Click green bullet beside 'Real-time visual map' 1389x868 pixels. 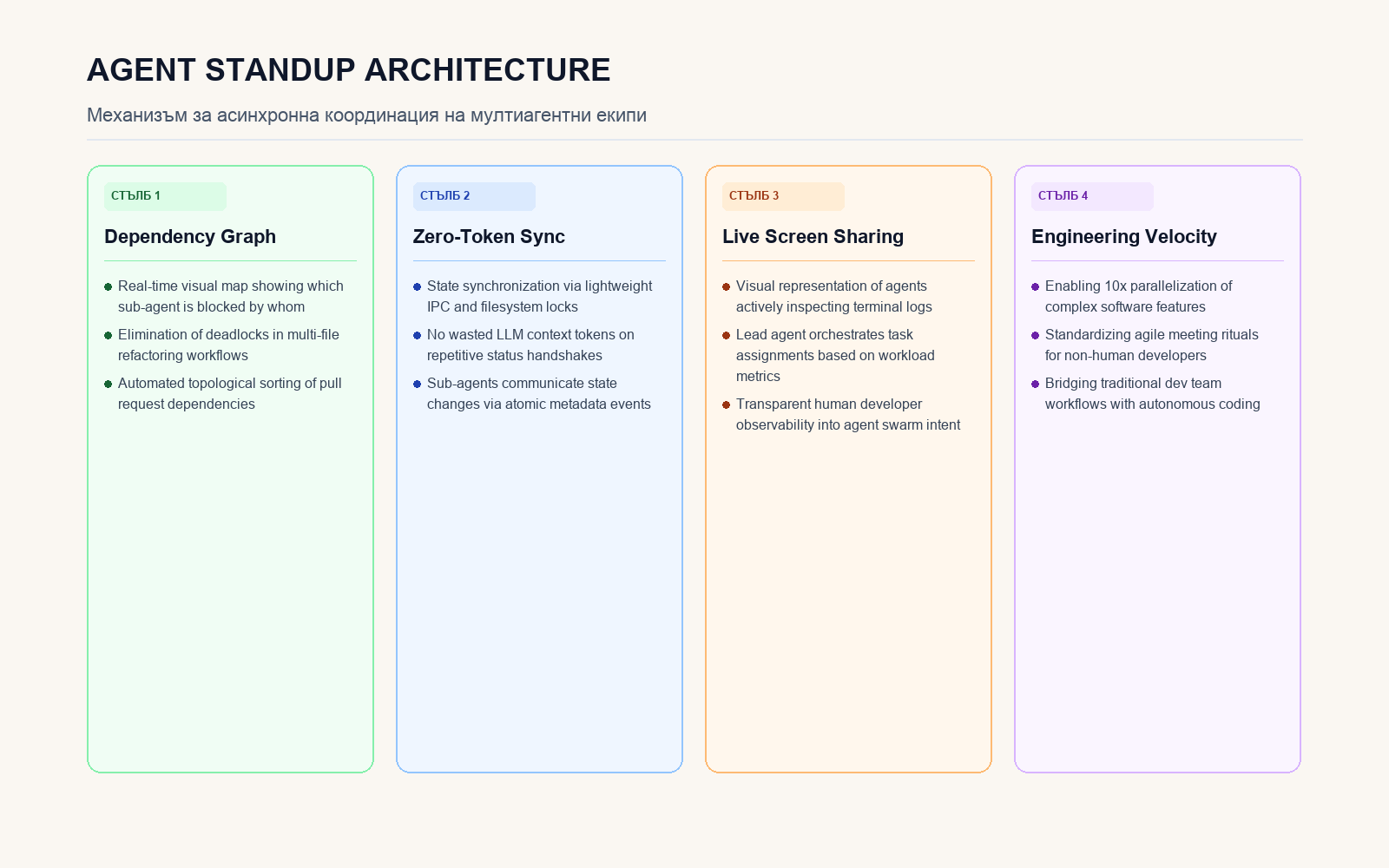coord(109,286)
